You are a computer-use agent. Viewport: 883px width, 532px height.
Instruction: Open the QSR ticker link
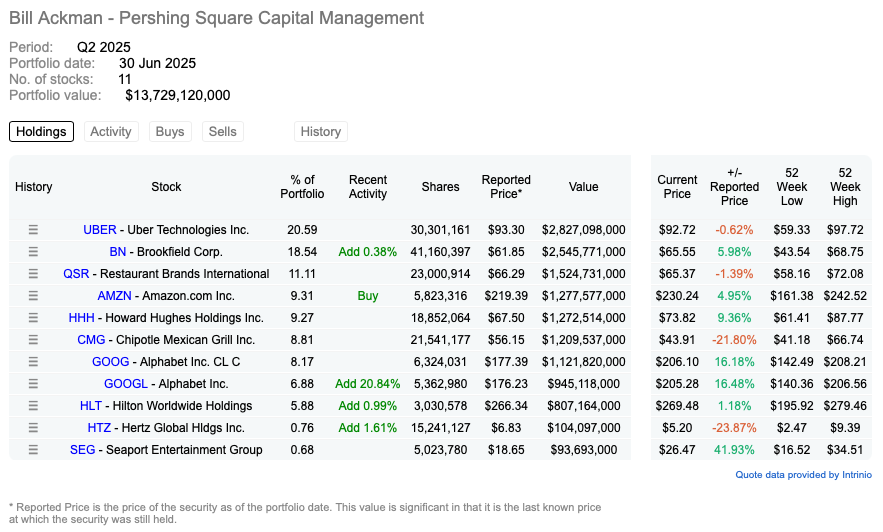(x=76, y=274)
